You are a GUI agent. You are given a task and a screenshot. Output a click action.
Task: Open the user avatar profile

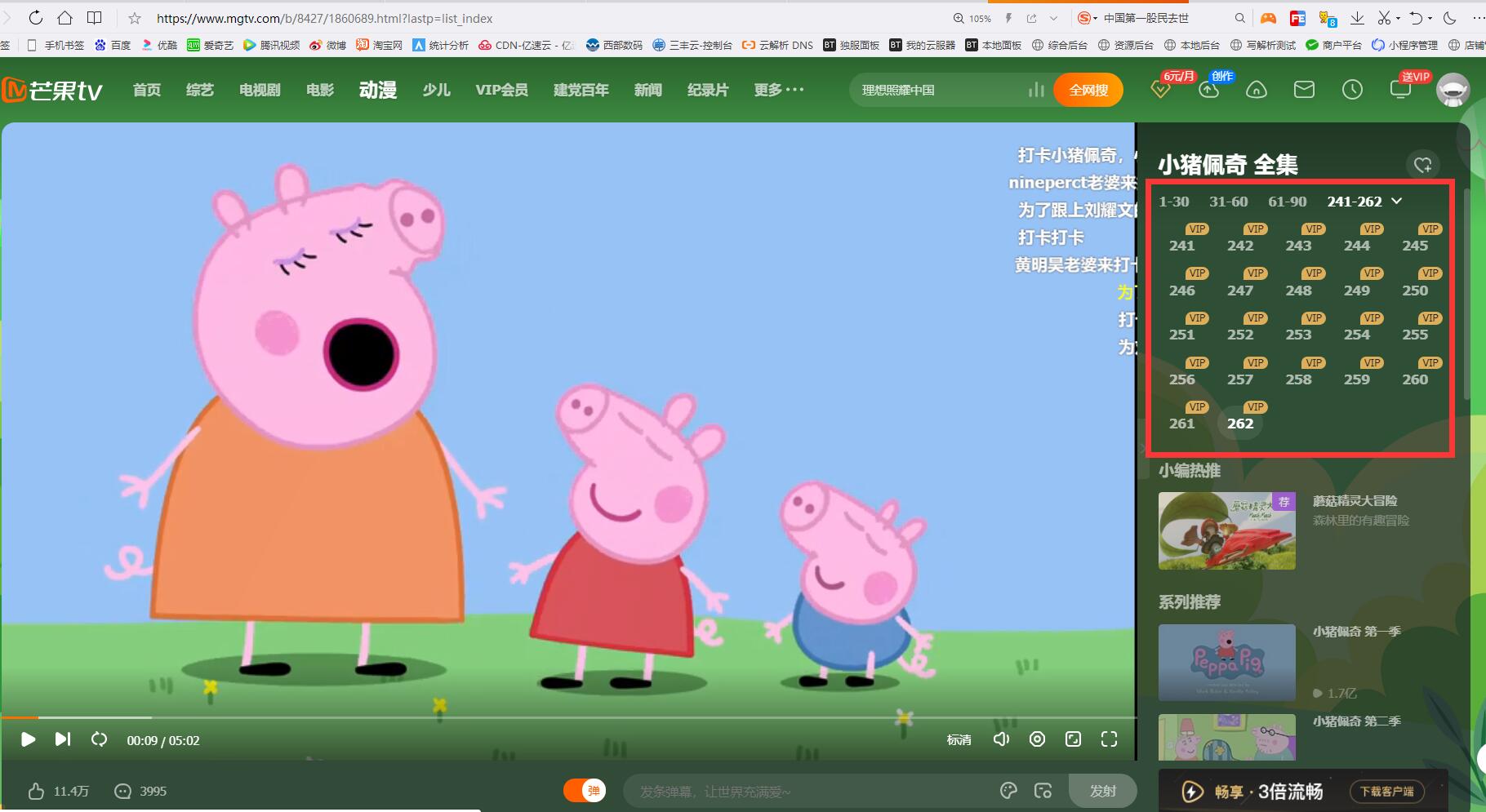pyautogui.click(x=1453, y=90)
